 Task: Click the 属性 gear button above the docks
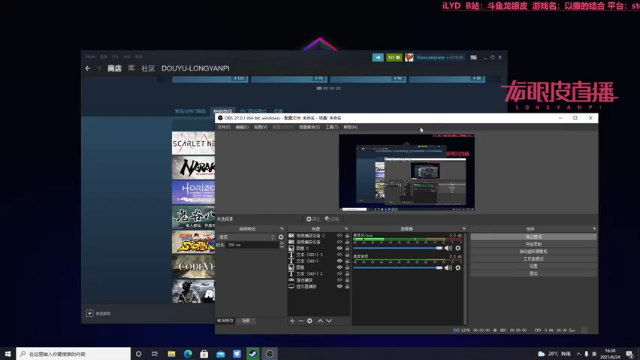tap(313, 219)
